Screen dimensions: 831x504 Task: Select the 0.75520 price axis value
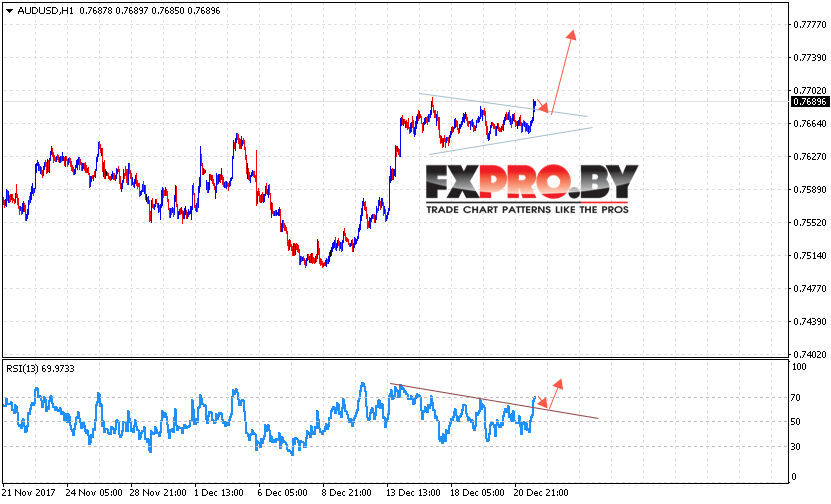point(809,223)
